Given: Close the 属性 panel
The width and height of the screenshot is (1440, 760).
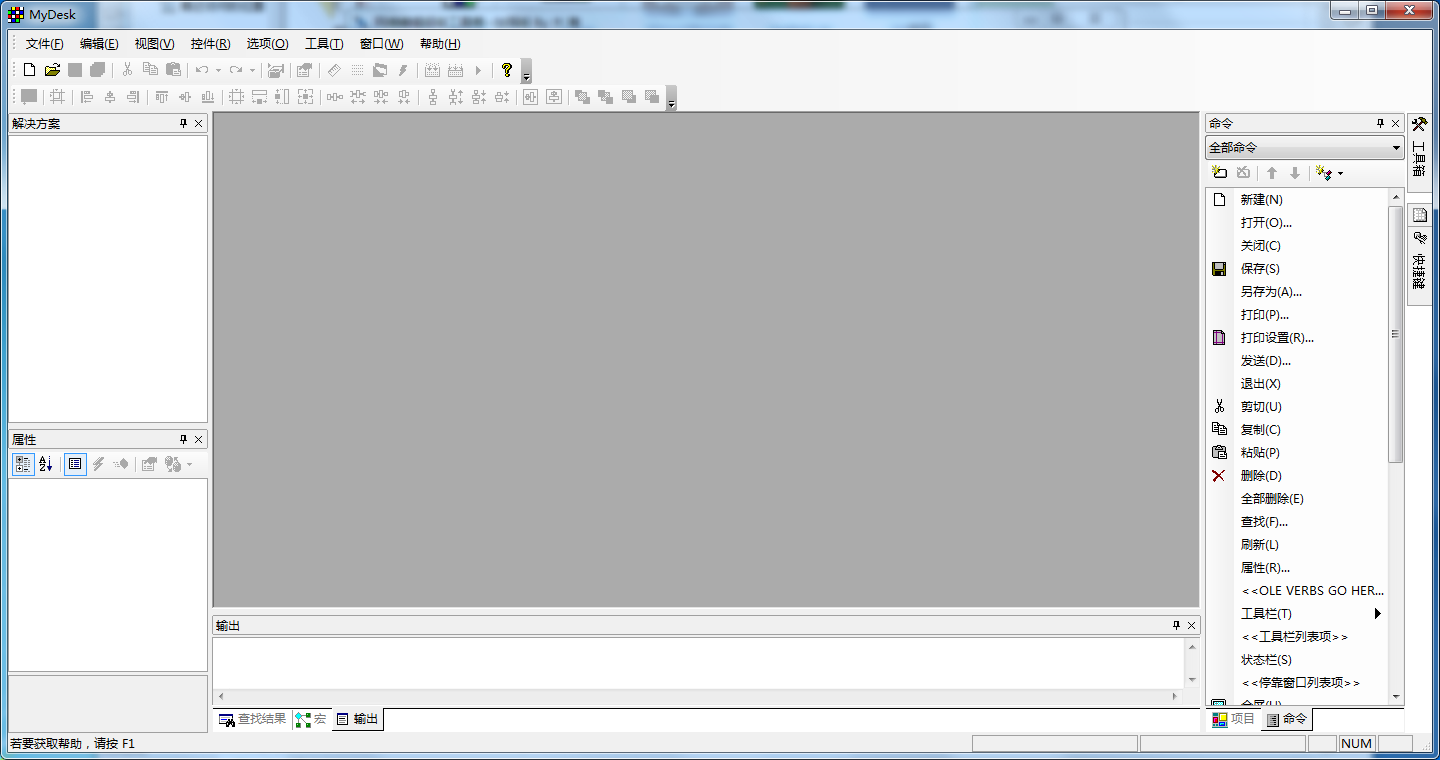Looking at the screenshot, I should pyautogui.click(x=198, y=439).
